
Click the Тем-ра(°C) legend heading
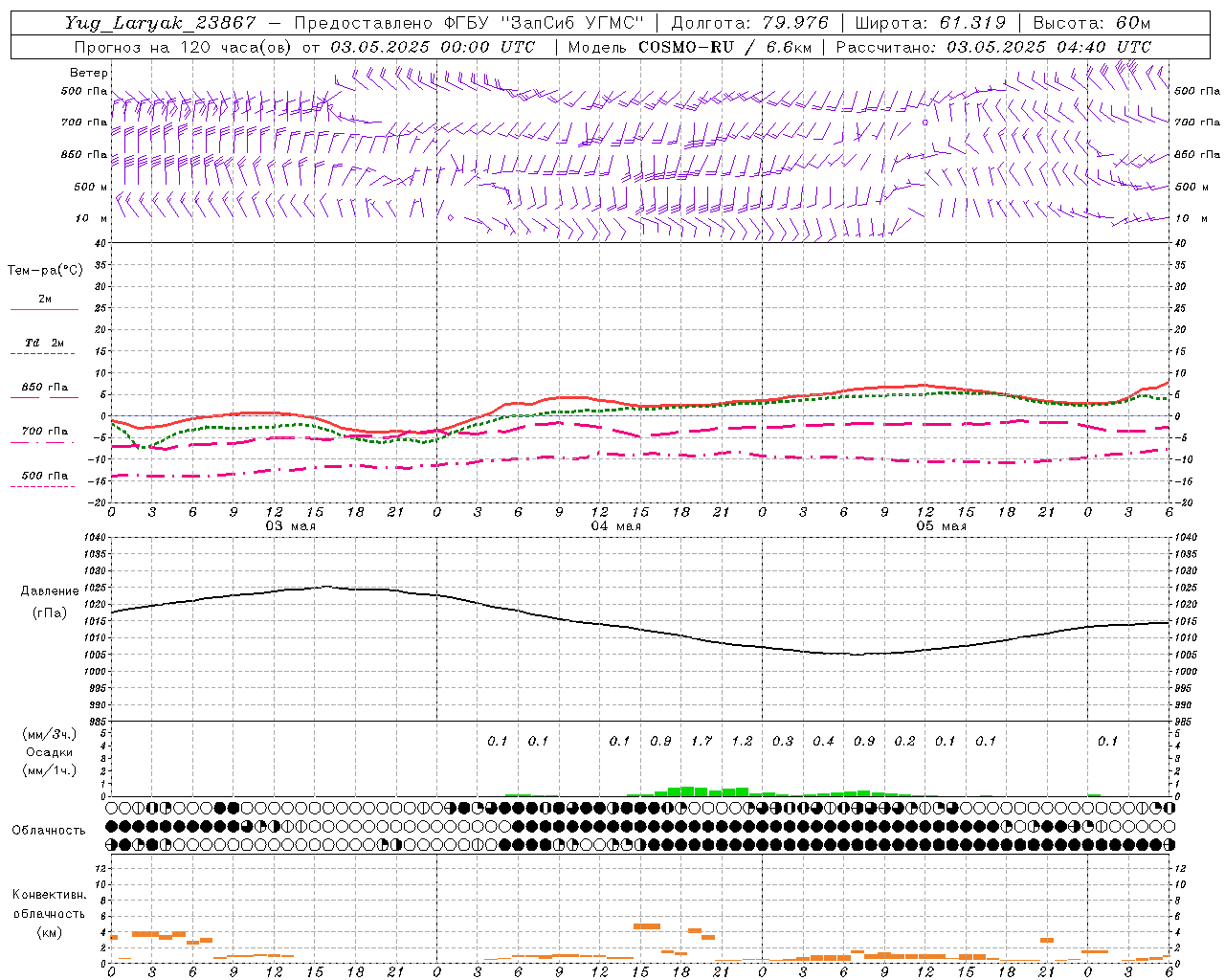click(x=45, y=271)
